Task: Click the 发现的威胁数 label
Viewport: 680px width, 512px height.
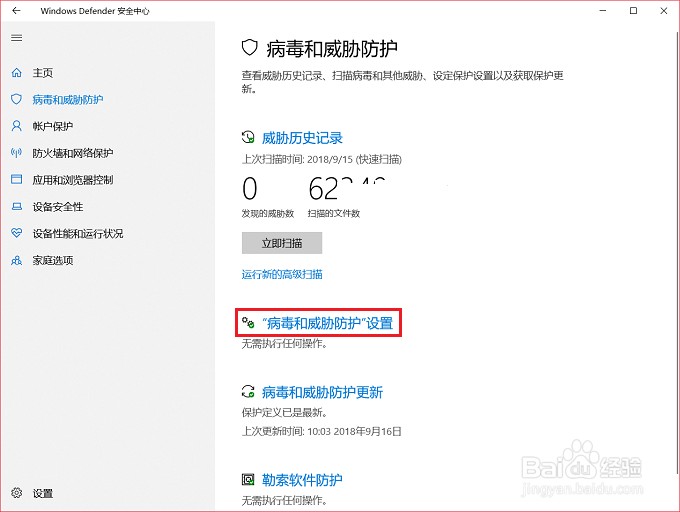Action: [268, 213]
